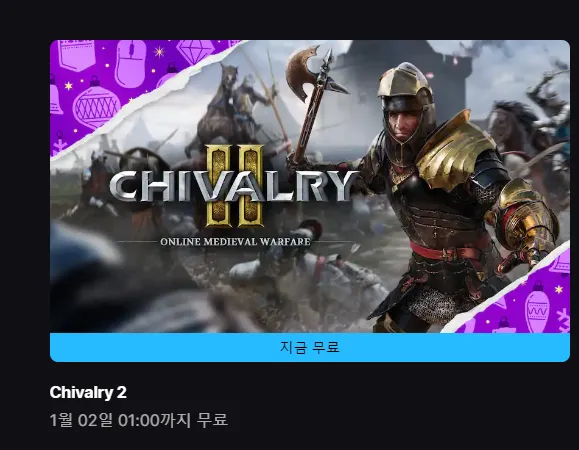579x450 pixels.
Task: Click the '1월 02일 01:00까지 무료' text
Action: [138, 420]
